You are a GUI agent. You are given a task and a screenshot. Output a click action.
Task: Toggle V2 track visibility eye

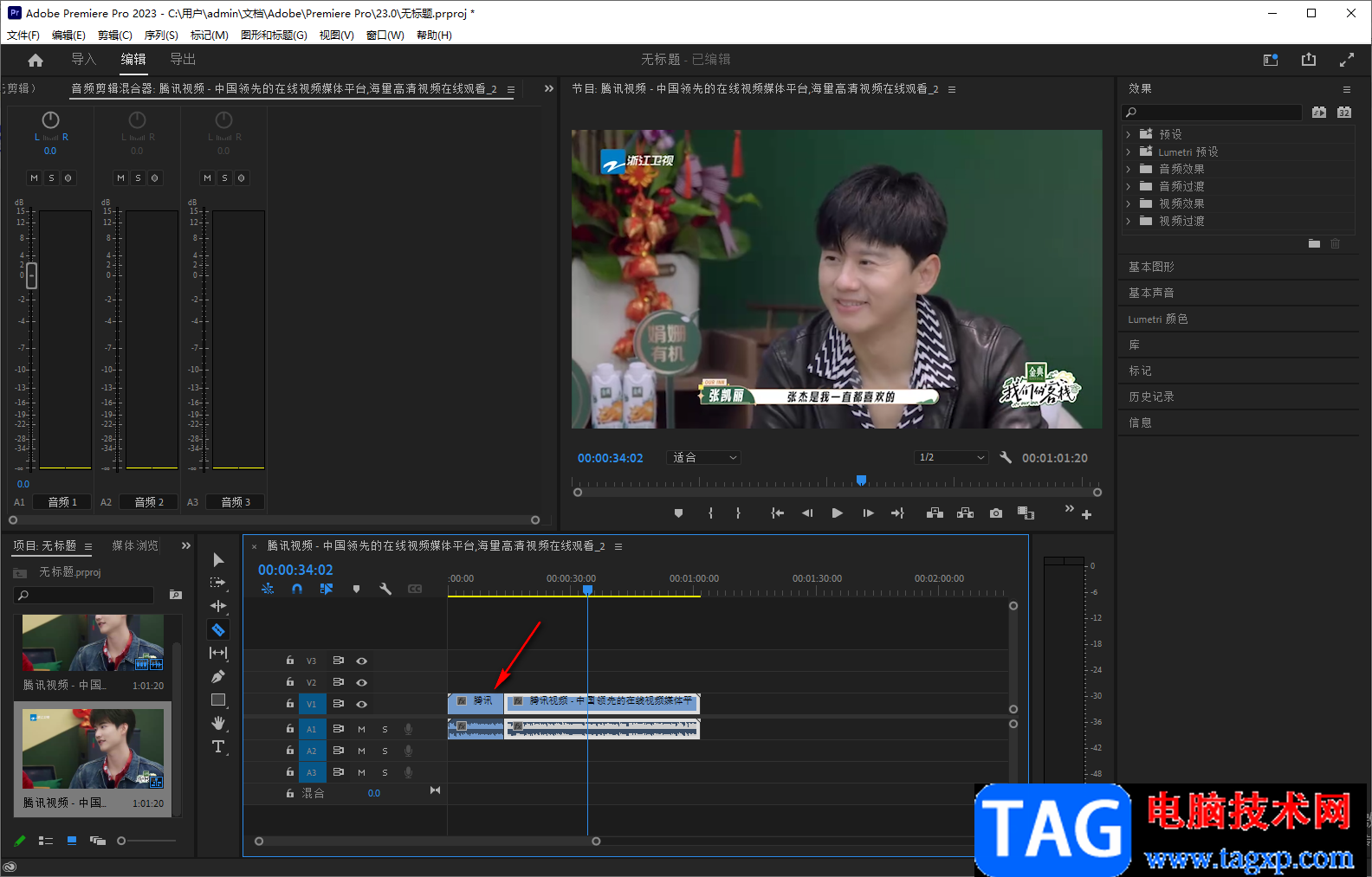pos(362,682)
